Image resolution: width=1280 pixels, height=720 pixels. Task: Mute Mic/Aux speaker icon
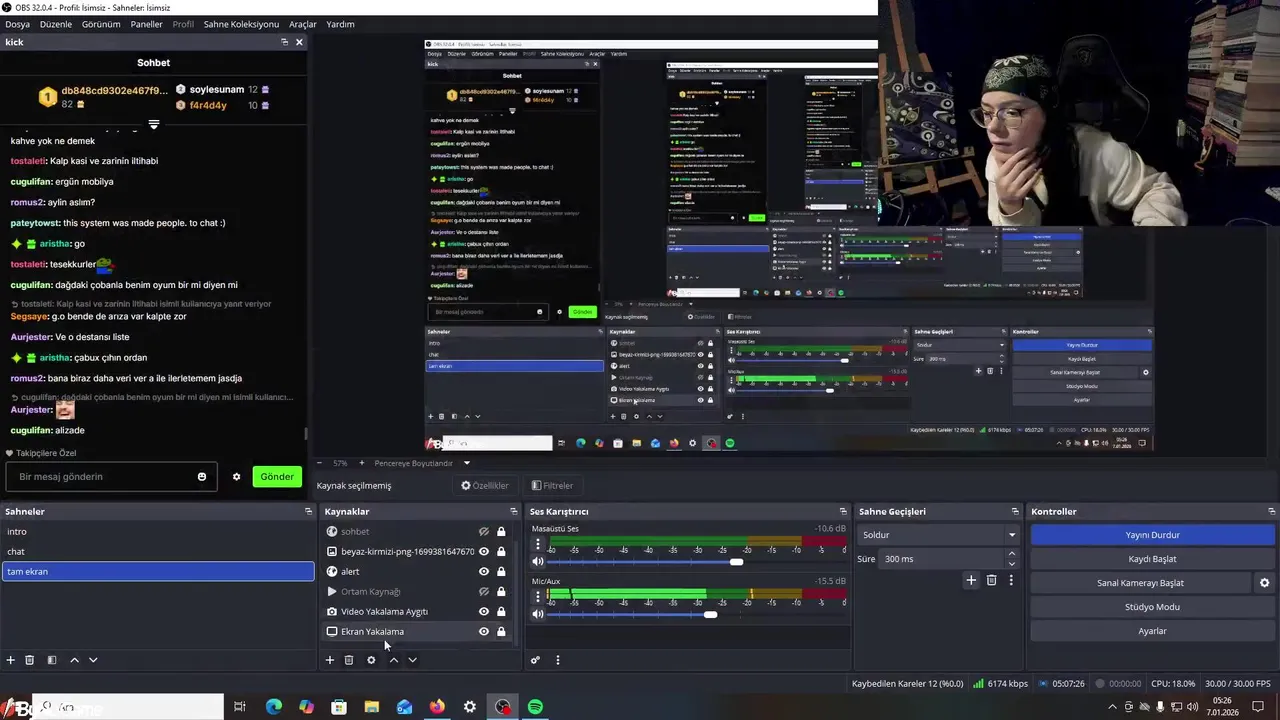click(538, 614)
